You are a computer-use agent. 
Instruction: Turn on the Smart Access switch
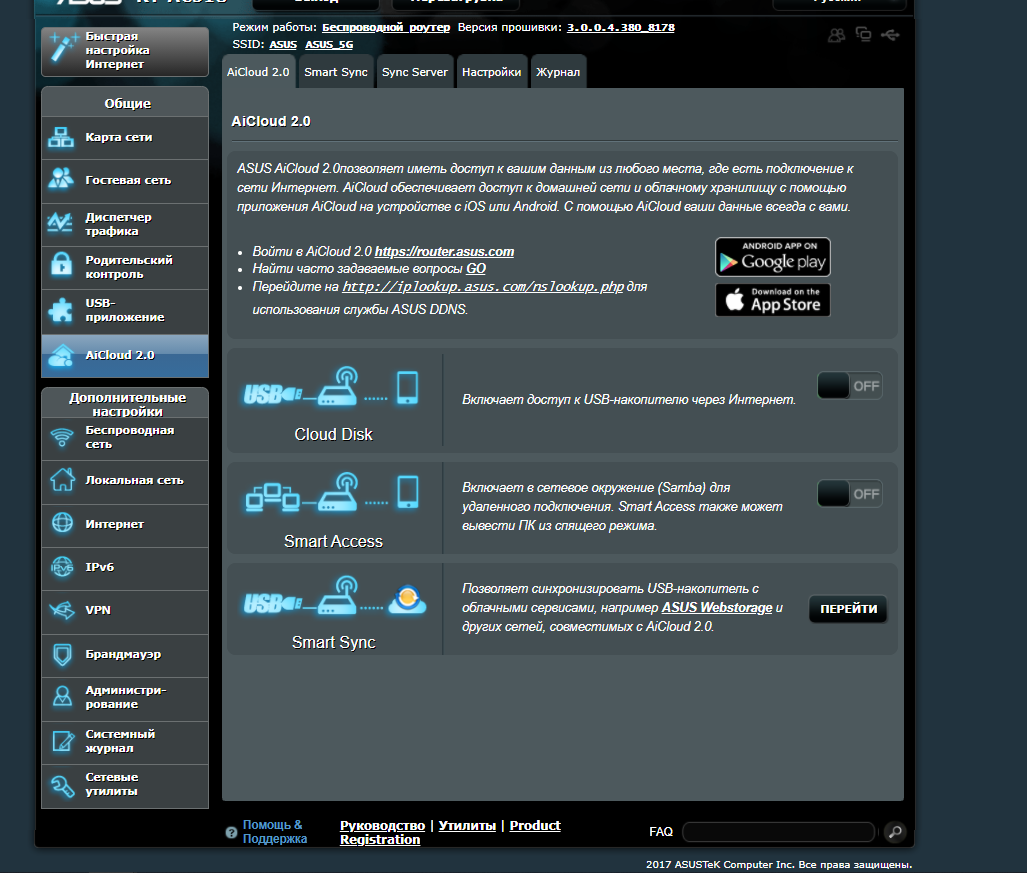[849, 493]
